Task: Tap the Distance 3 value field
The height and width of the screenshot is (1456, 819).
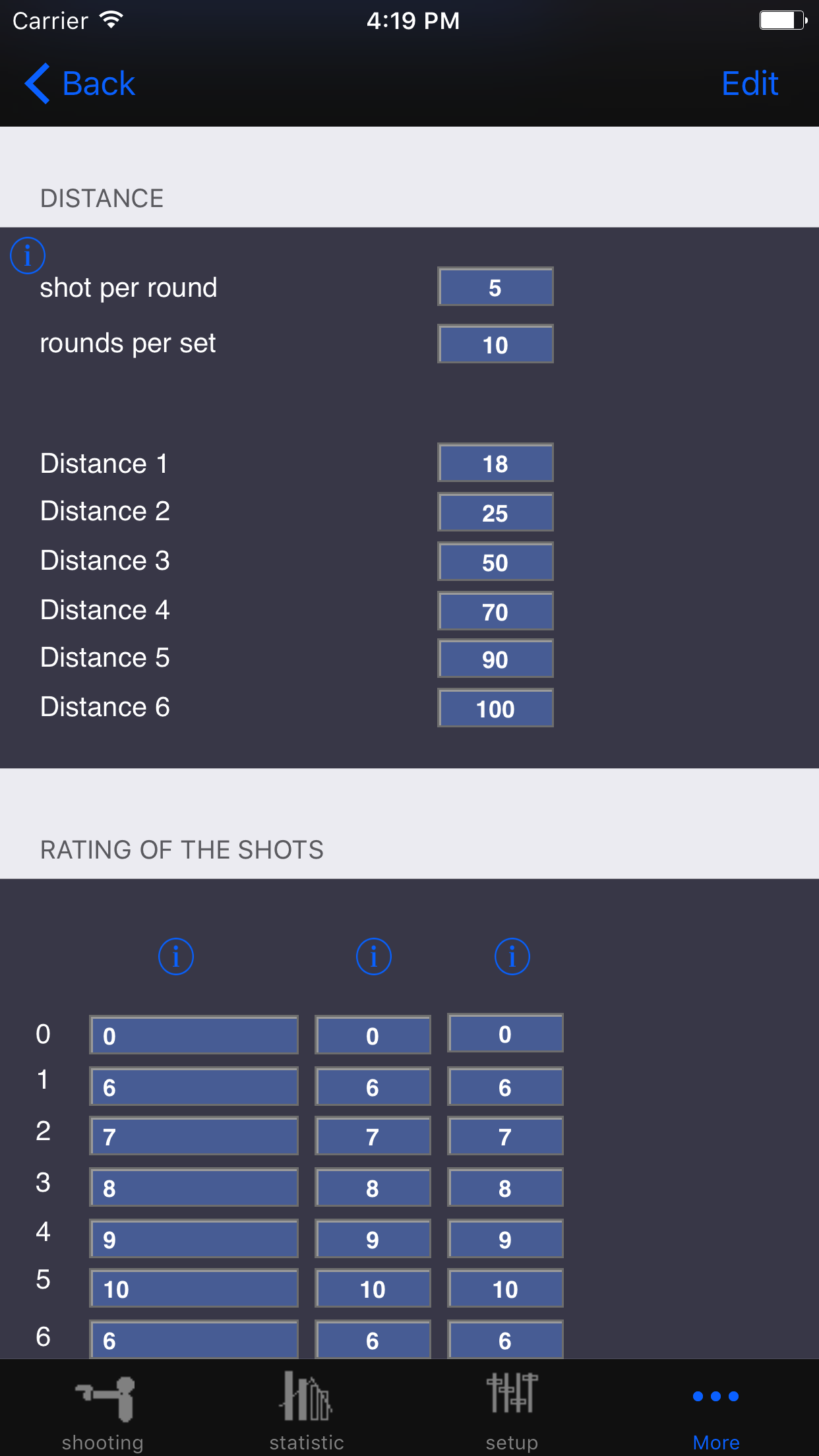Action: click(x=495, y=562)
